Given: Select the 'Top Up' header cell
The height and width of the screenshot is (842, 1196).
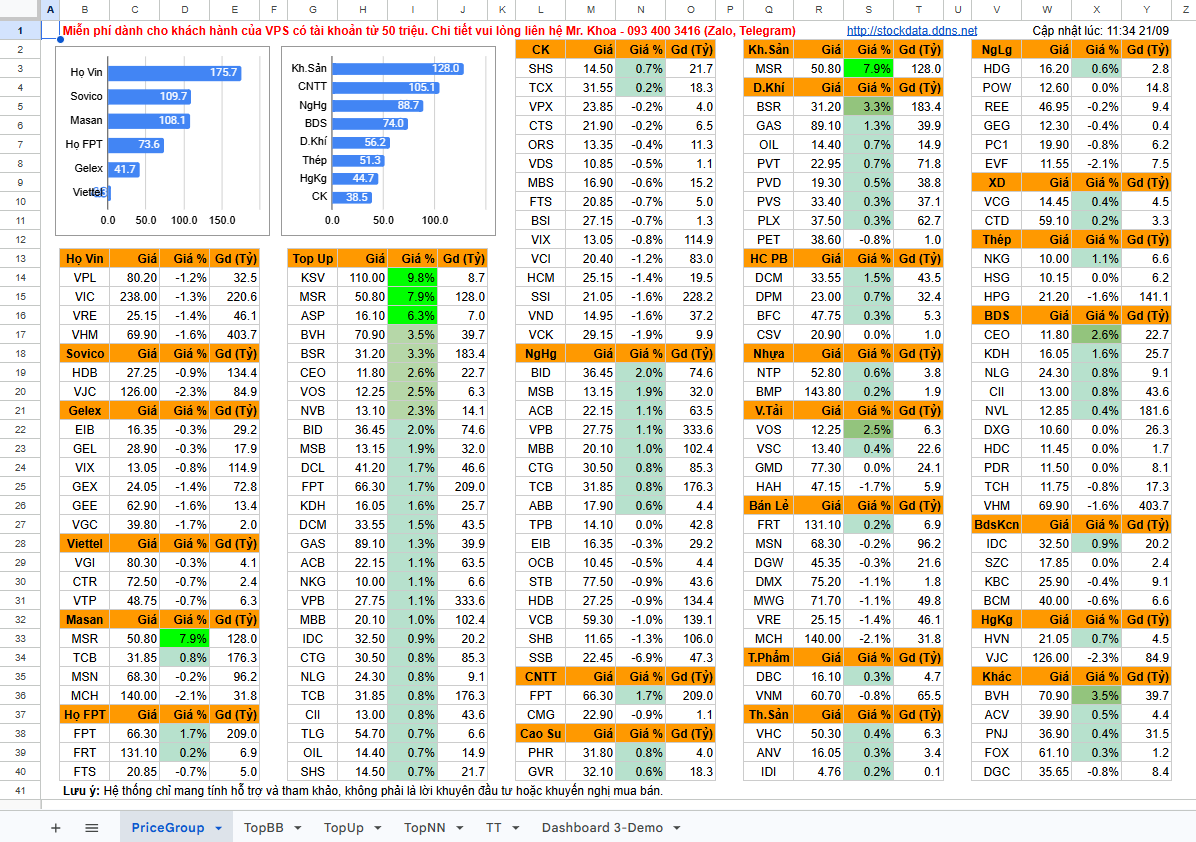Looking at the screenshot, I should (313, 259).
